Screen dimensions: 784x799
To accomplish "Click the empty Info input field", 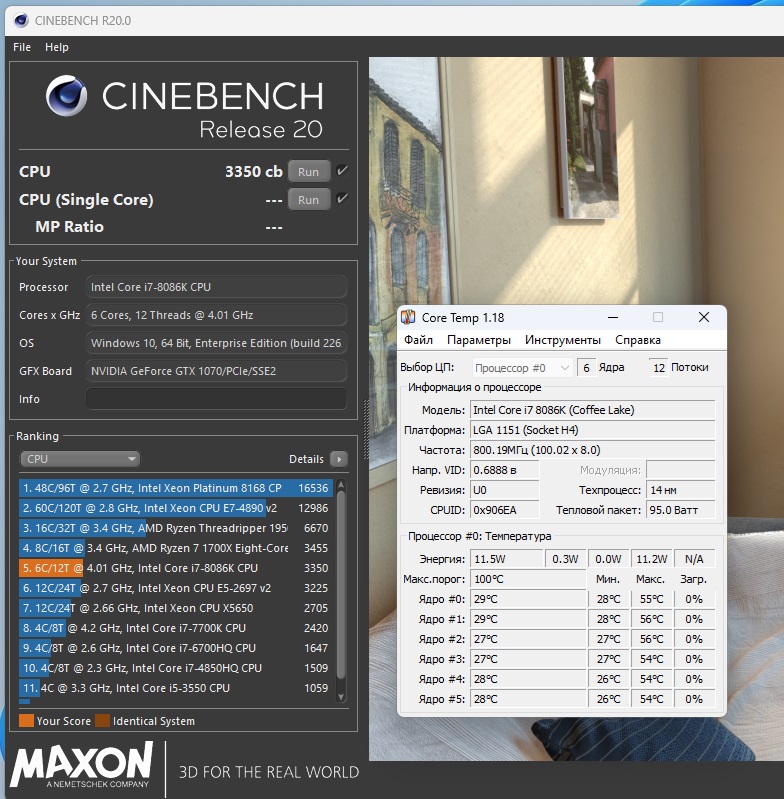I will click(217, 398).
